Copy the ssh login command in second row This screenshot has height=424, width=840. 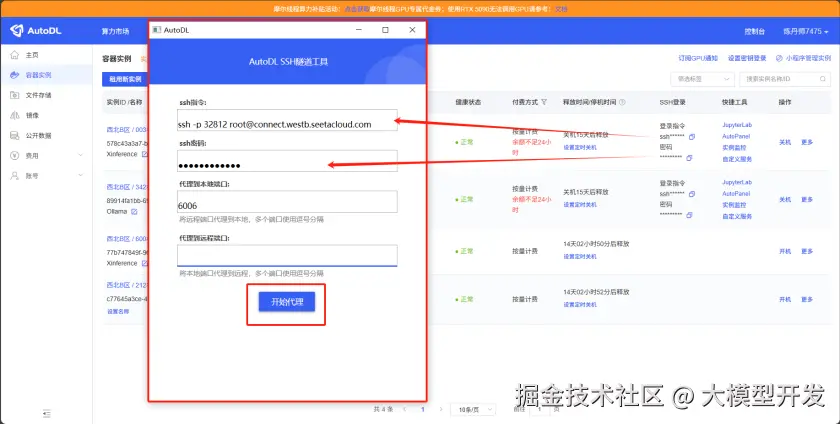tap(692, 194)
